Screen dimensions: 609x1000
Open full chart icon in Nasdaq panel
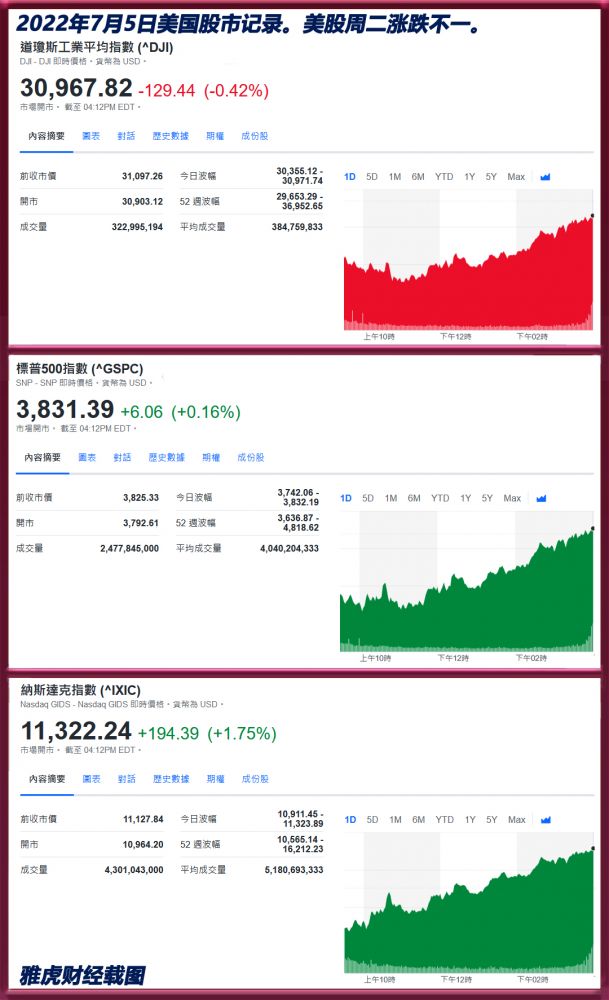coord(545,820)
